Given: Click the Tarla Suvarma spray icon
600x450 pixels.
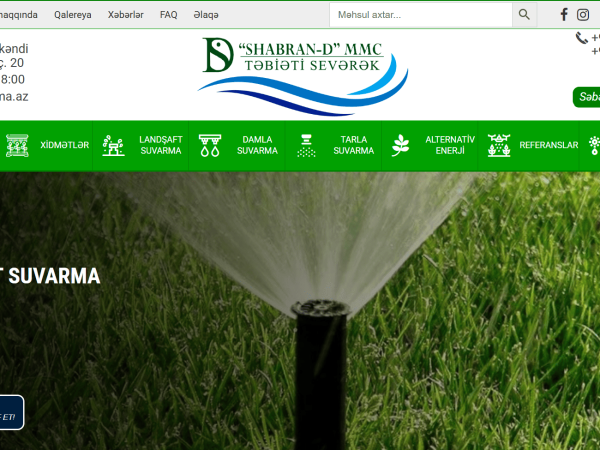Looking at the screenshot, I should click(x=306, y=145).
